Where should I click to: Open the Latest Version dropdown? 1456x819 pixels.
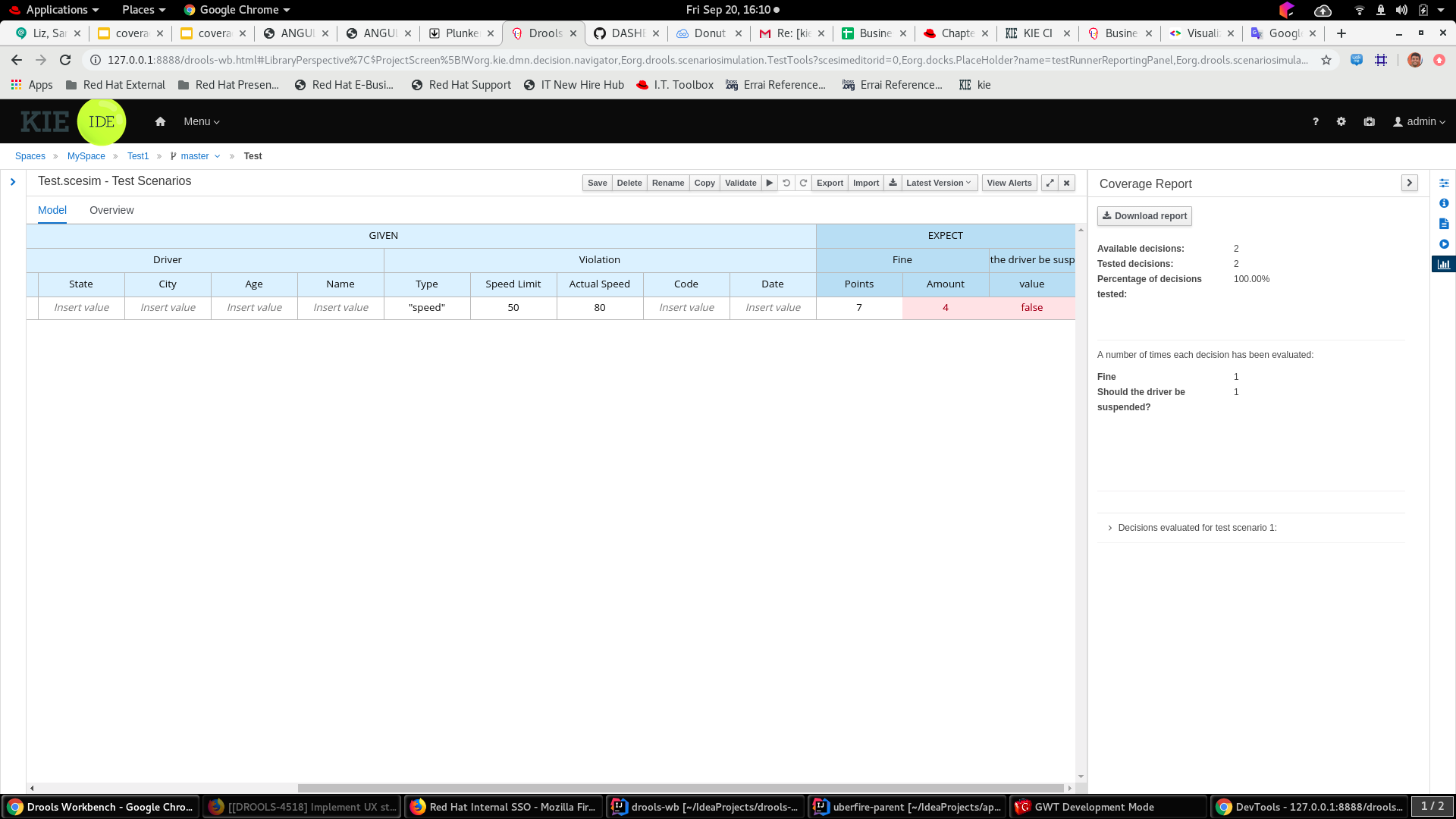[939, 183]
